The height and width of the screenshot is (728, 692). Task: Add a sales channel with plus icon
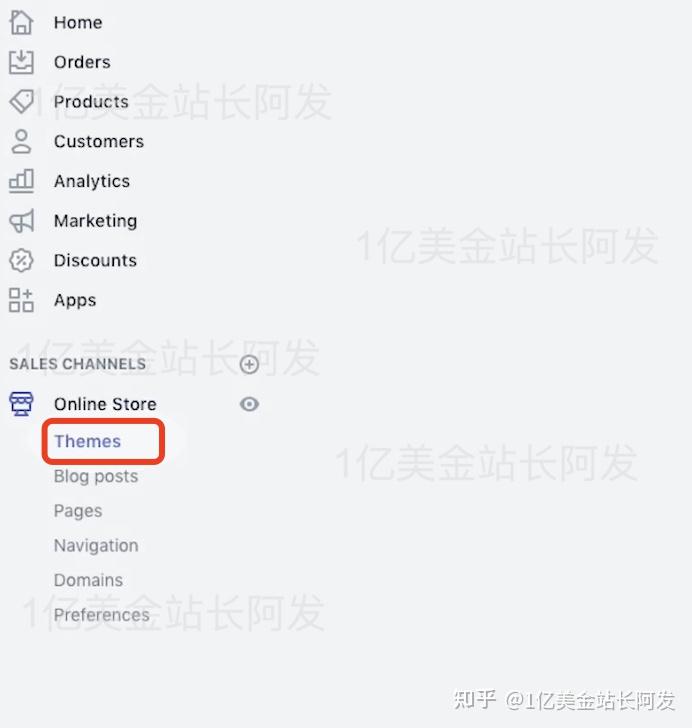click(x=249, y=364)
